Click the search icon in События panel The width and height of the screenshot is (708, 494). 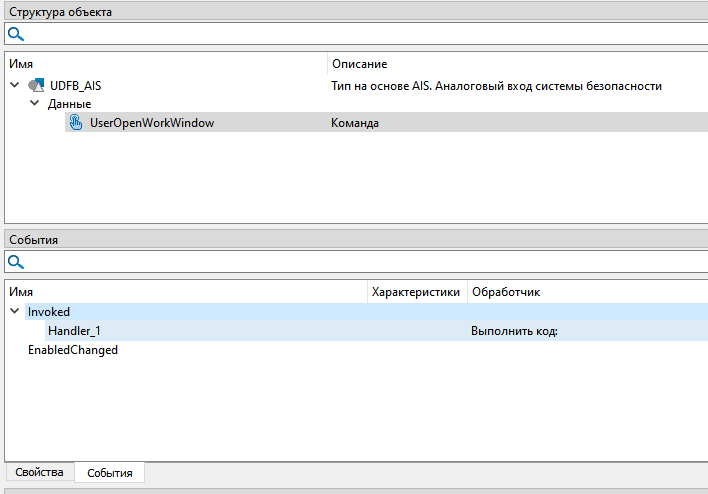coord(16,262)
